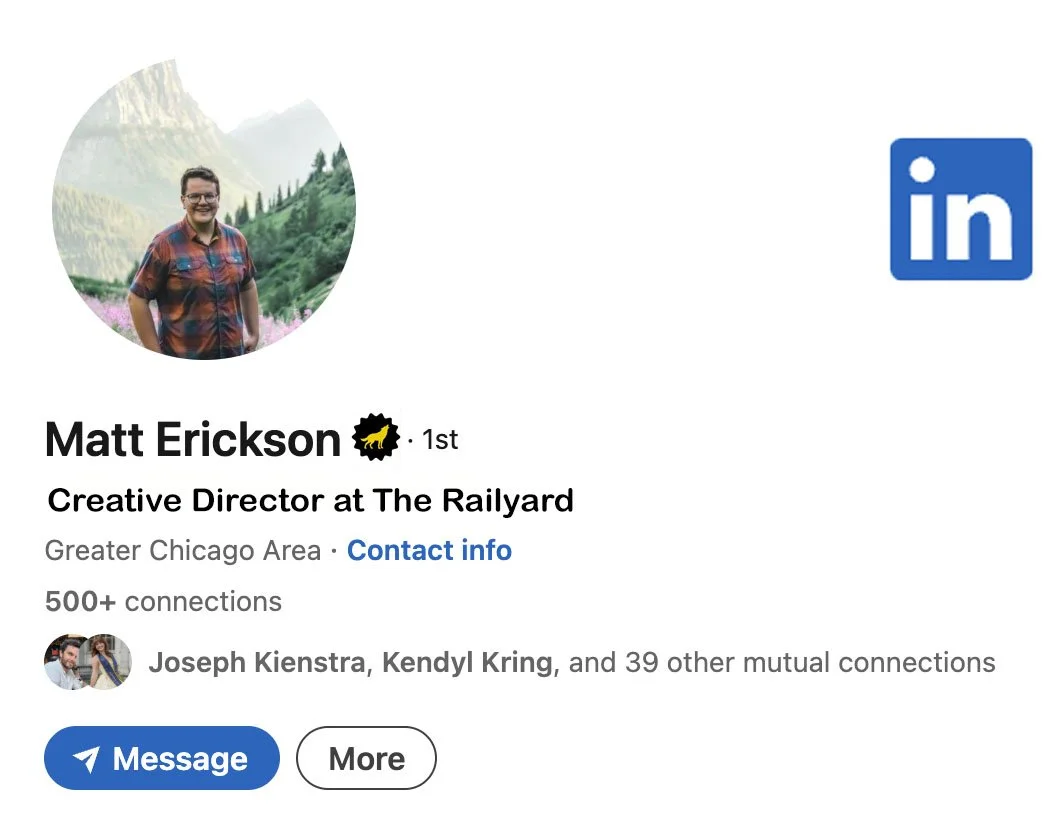1058x824 pixels.
Task: View 500+ connections
Action: point(163,601)
